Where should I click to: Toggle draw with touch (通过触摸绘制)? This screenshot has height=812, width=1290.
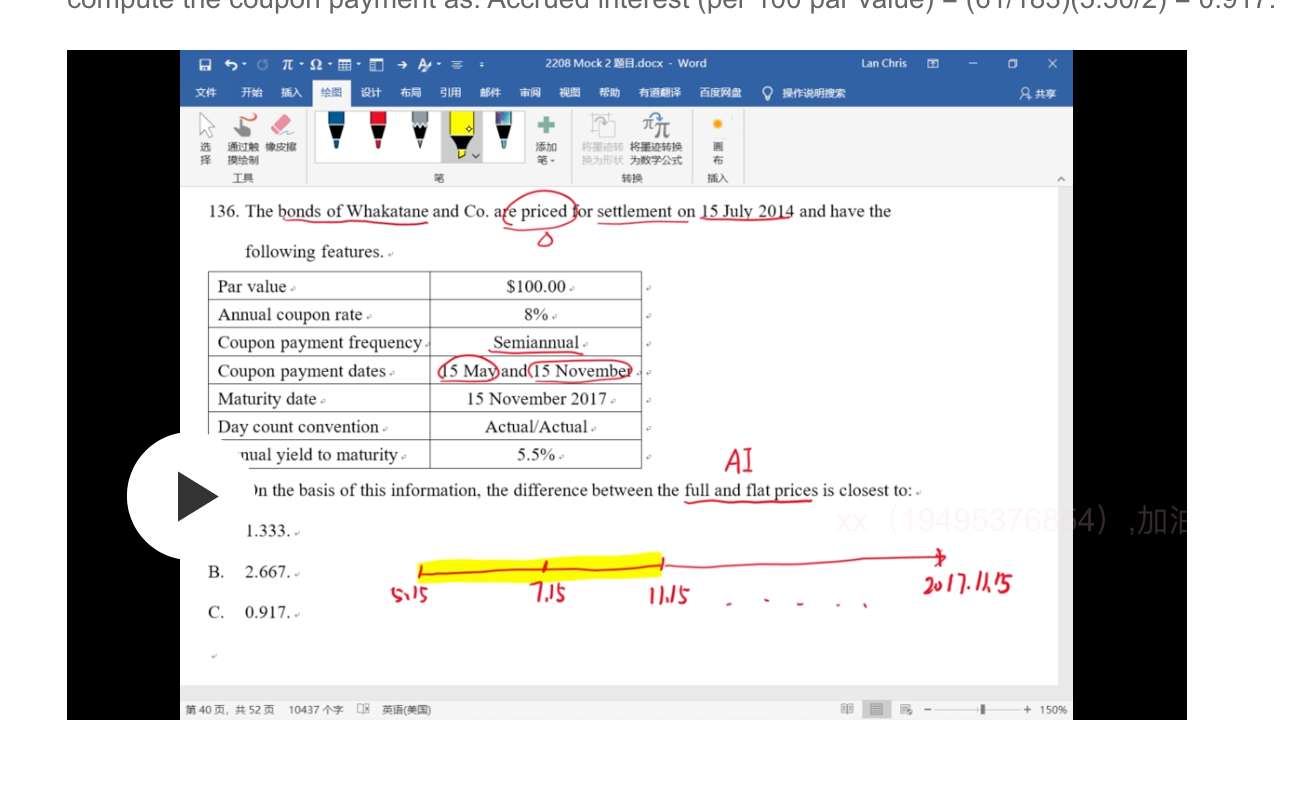click(x=242, y=133)
